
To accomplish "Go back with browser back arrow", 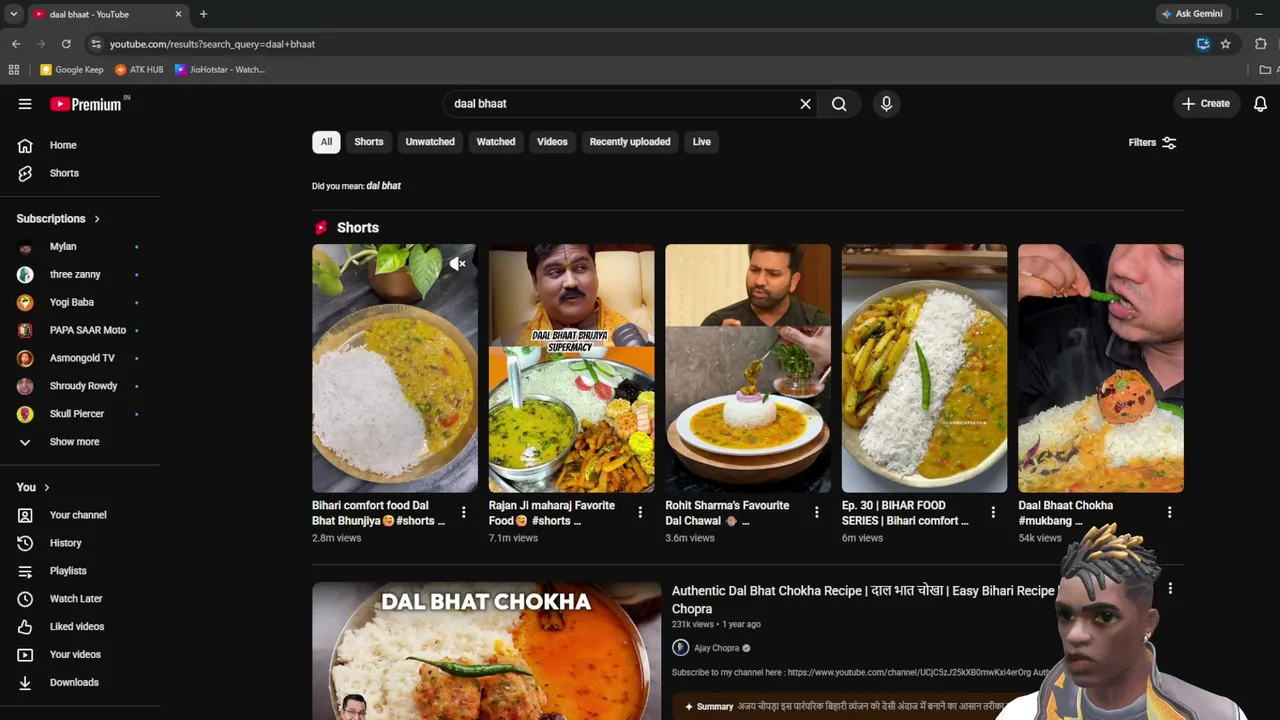I will pyautogui.click(x=16, y=44).
